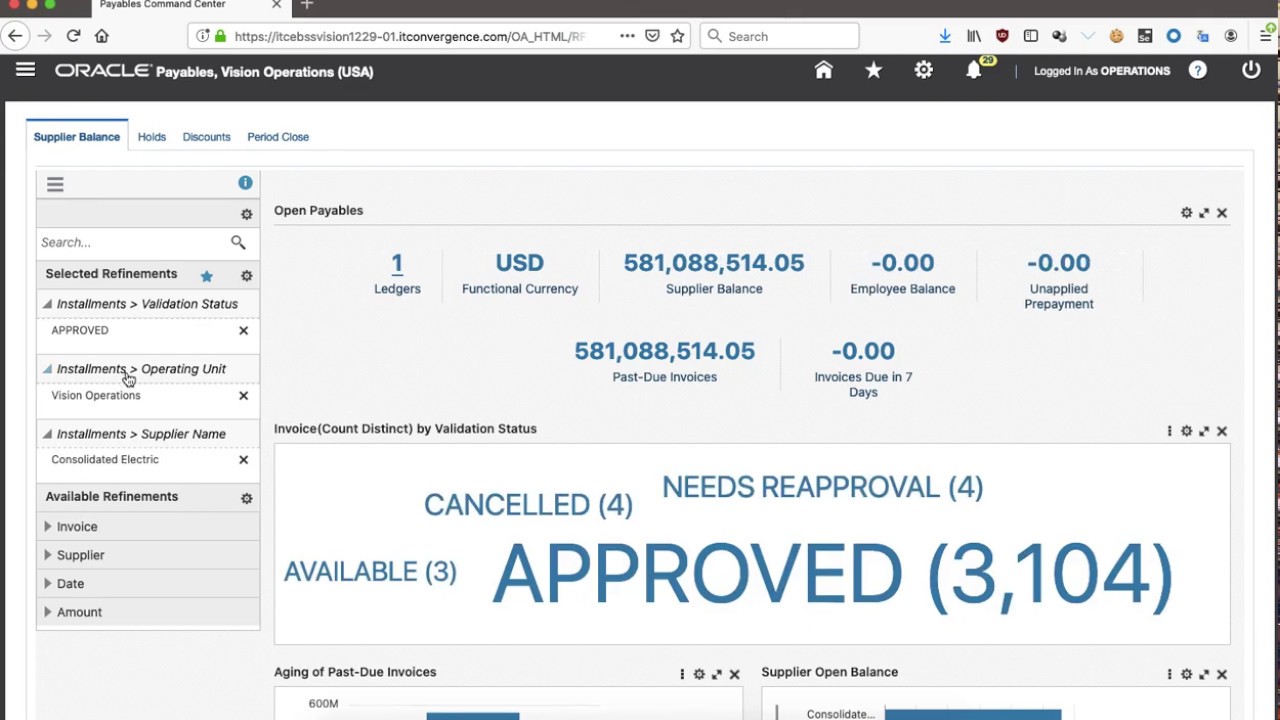Collapse Installments > Validation Status group
Screen dimensions: 1280x720
47,304
